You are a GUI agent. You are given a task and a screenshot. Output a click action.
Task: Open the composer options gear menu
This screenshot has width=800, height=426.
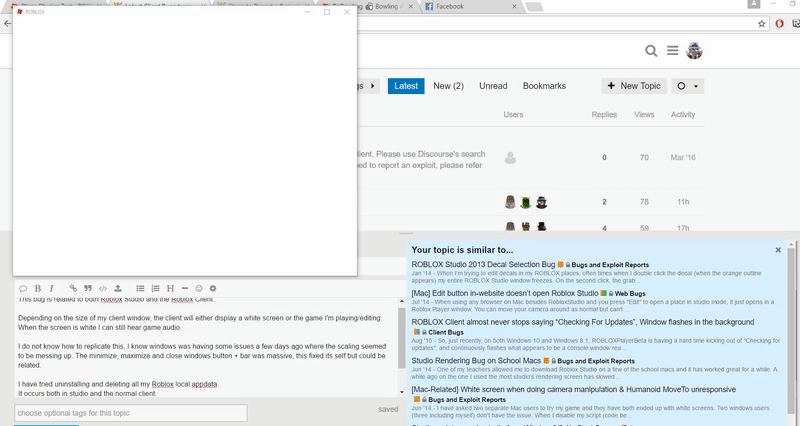213,288
